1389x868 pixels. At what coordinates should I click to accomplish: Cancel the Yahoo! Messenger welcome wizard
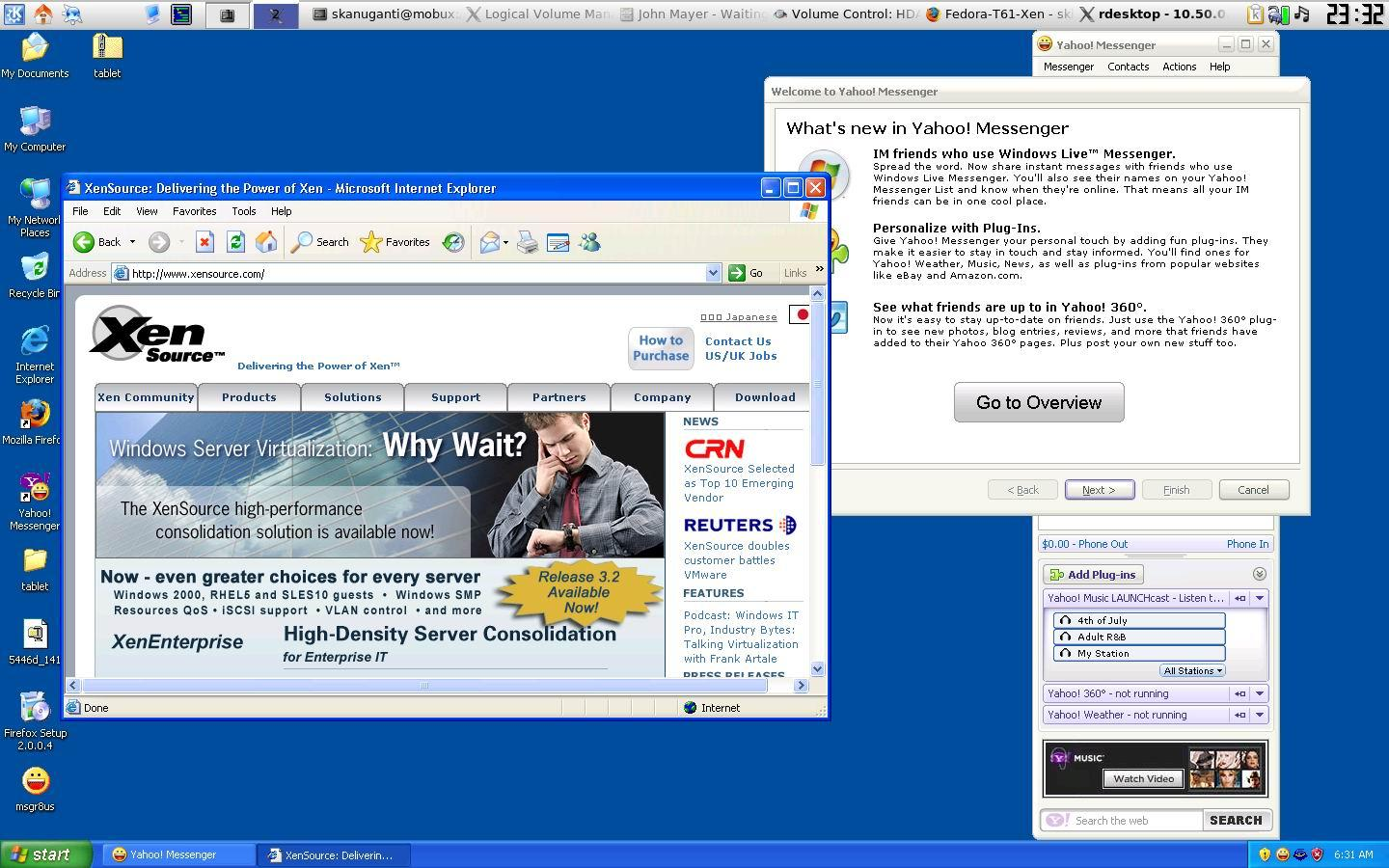pyautogui.click(x=1253, y=490)
